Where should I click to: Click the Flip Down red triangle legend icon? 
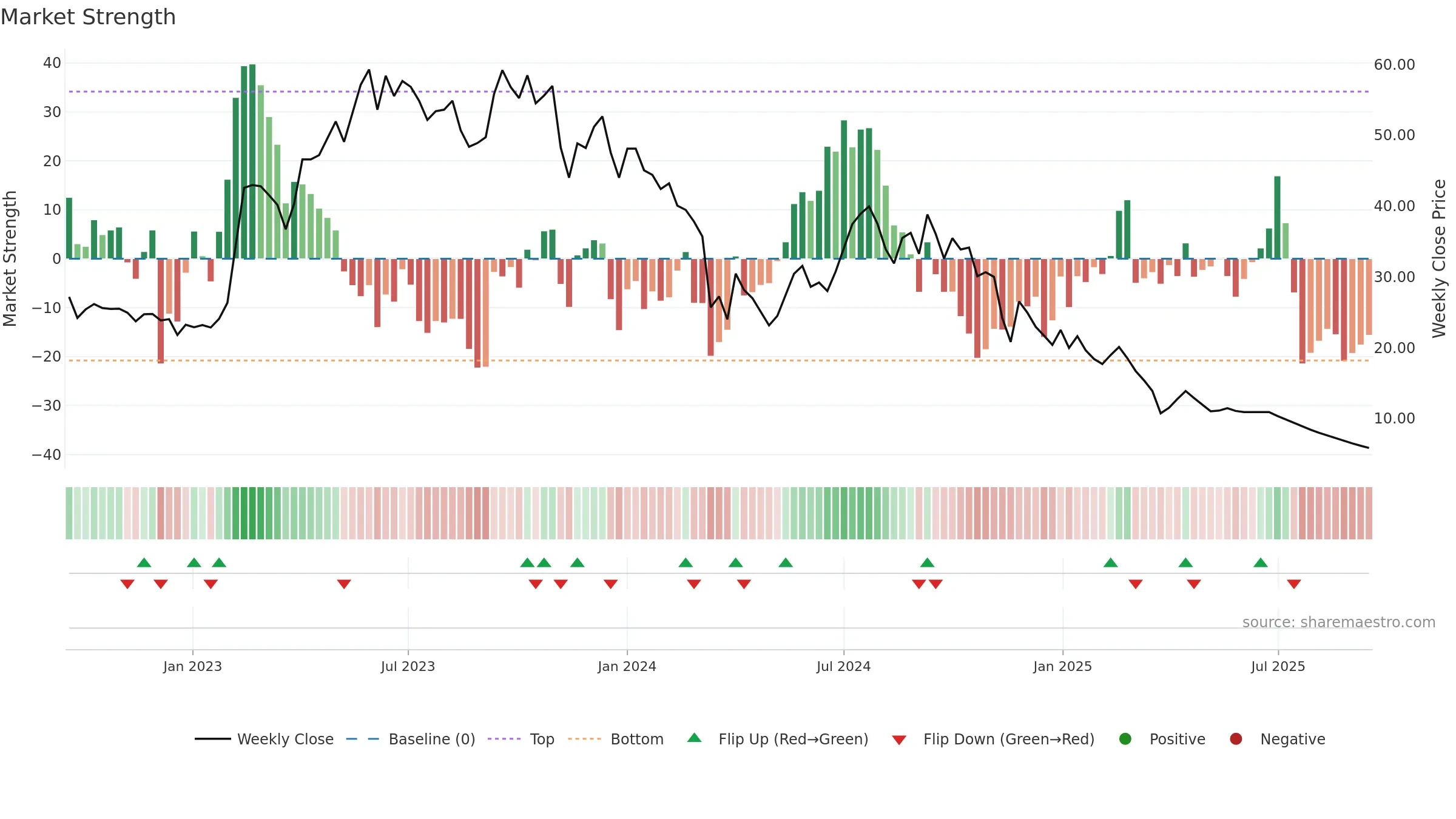[899, 740]
